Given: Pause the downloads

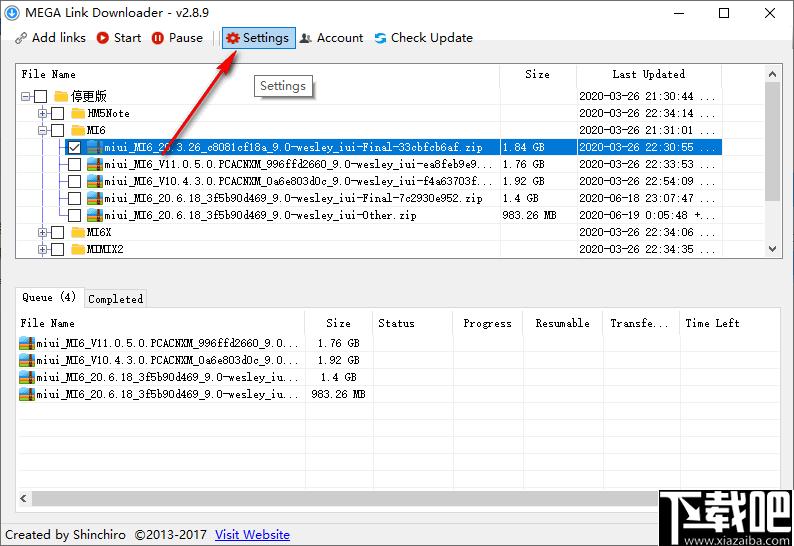Looking at the screenshot, I should [x=177, y=38].
